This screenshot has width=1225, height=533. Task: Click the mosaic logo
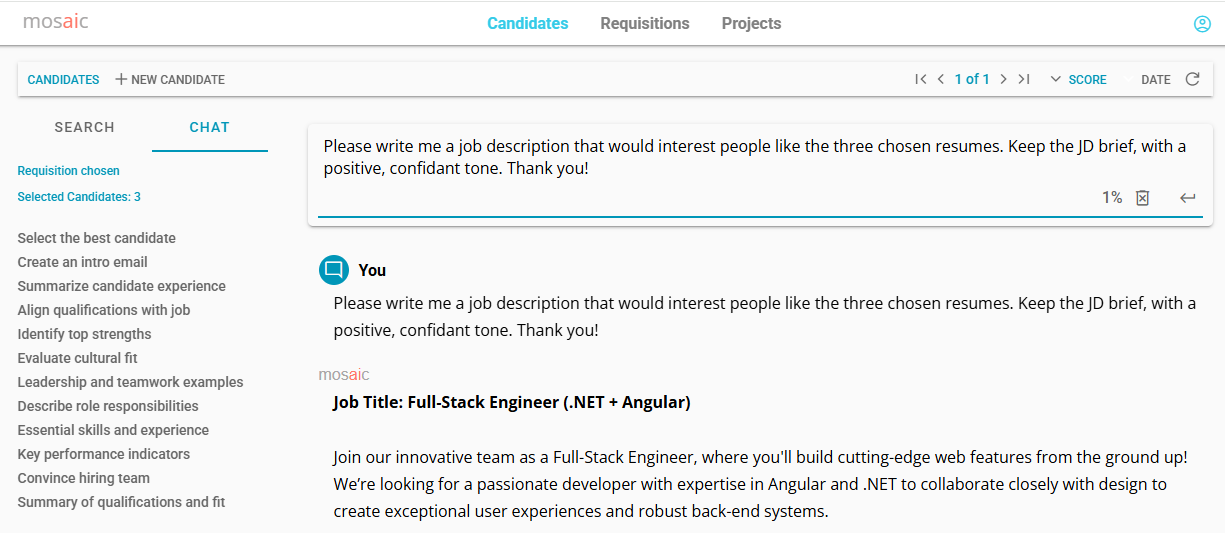tap(55, 22)
